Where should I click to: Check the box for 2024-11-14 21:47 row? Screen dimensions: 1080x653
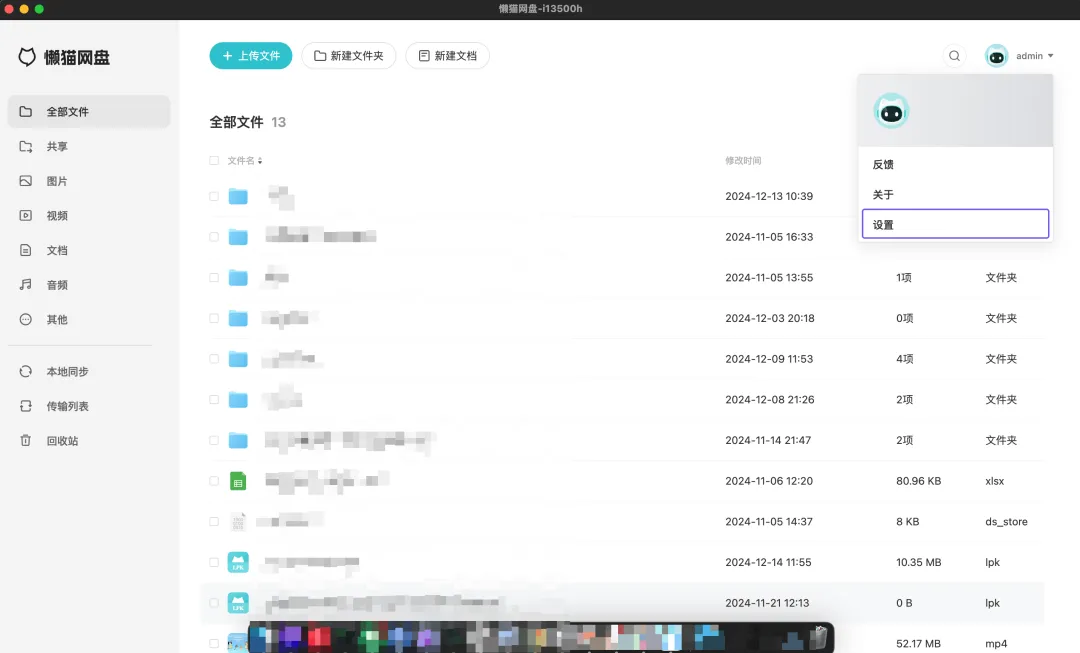(214, 440)
